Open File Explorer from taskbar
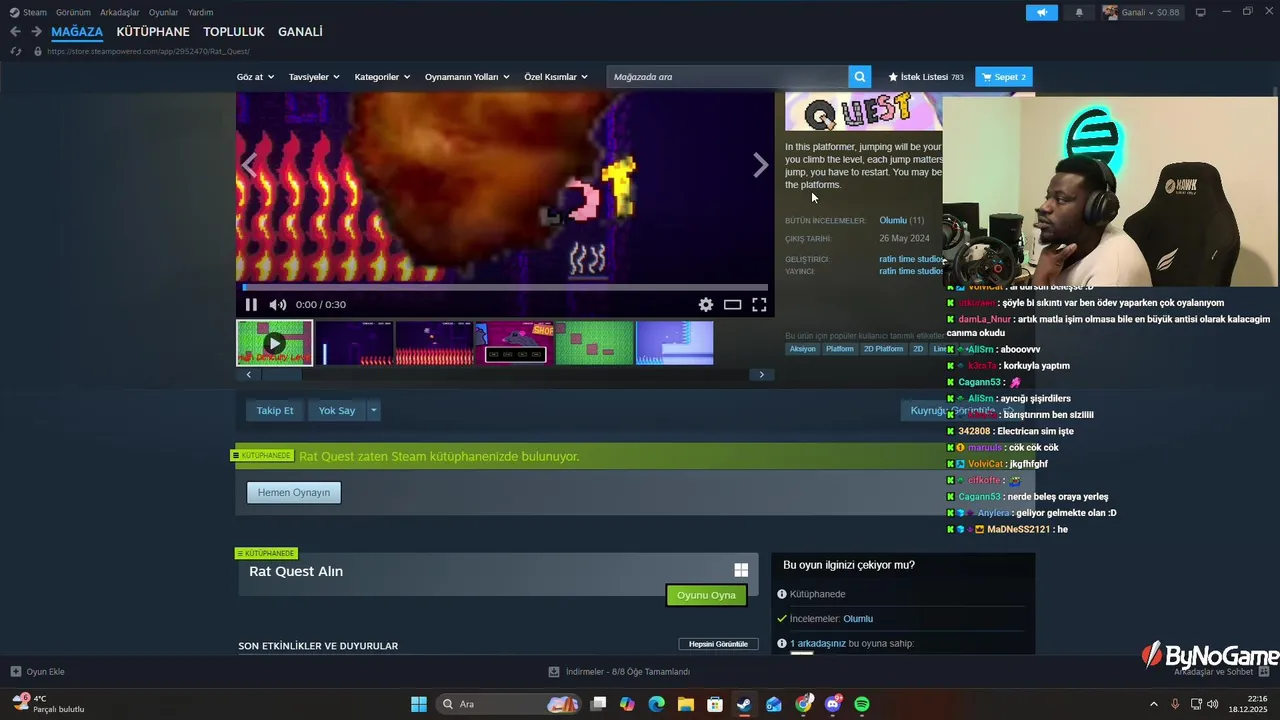Image resolution: width=1280 pixels, height=720 pixels. click(686, 704)
